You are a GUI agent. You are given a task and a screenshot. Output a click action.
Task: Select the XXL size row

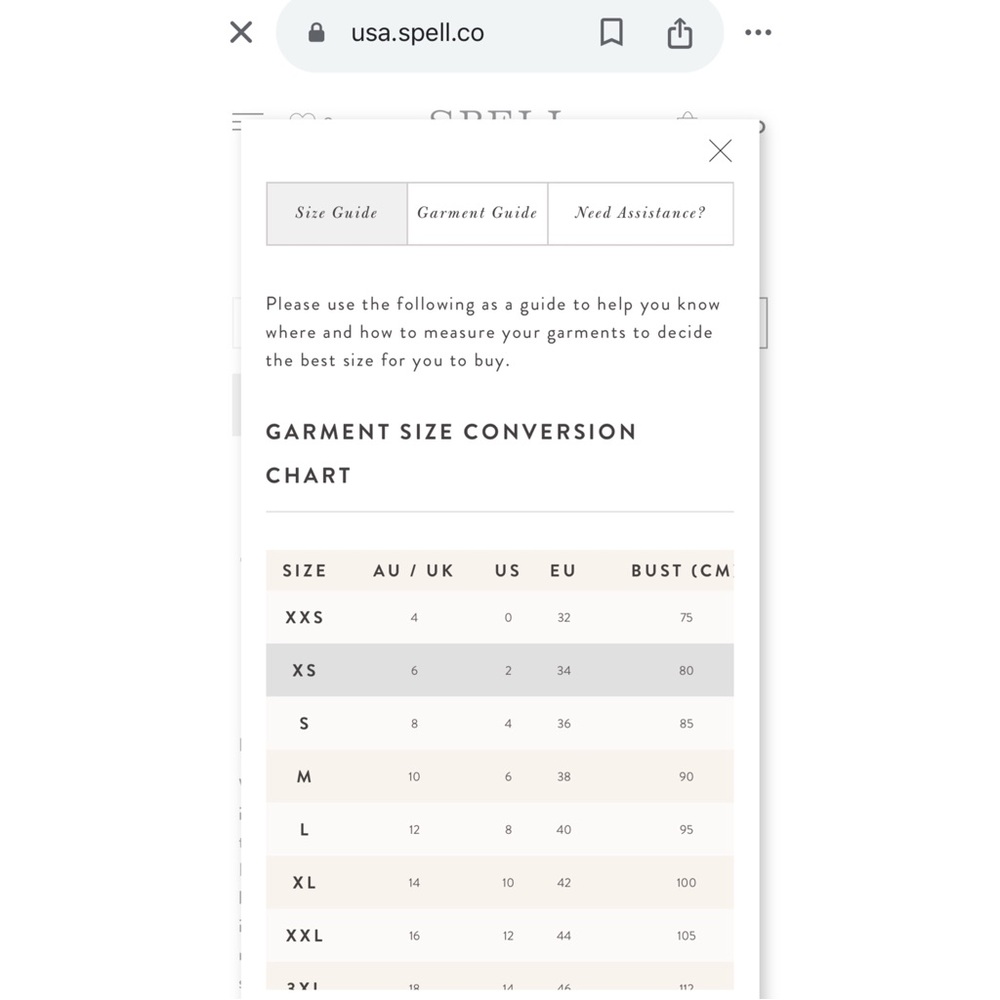(499, 935)
